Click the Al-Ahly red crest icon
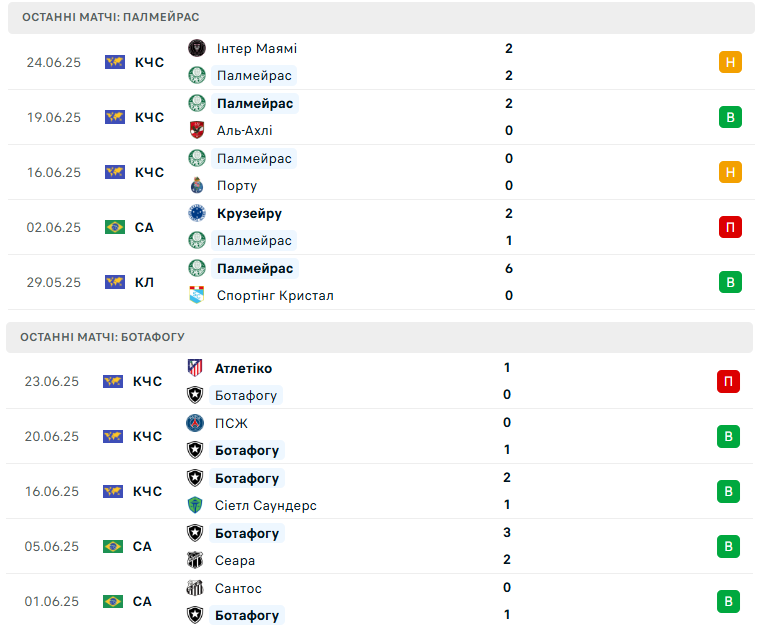The image size is (766, 633). [x=197, y=130]
